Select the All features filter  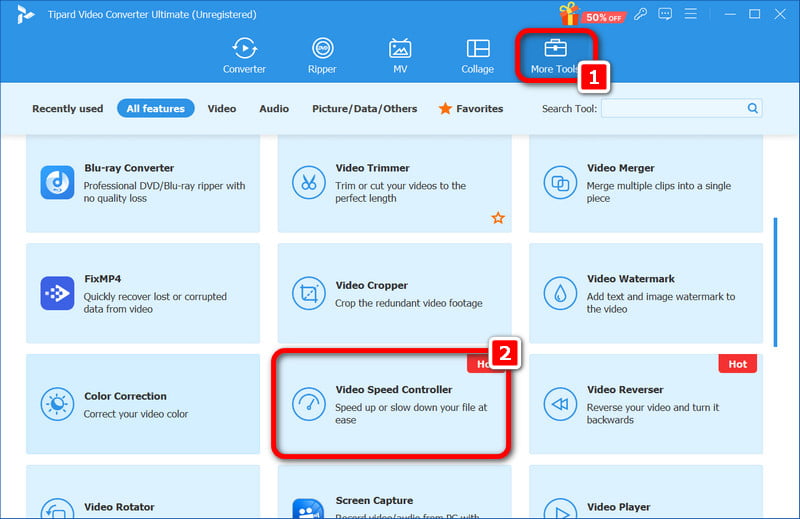point(156,108)
